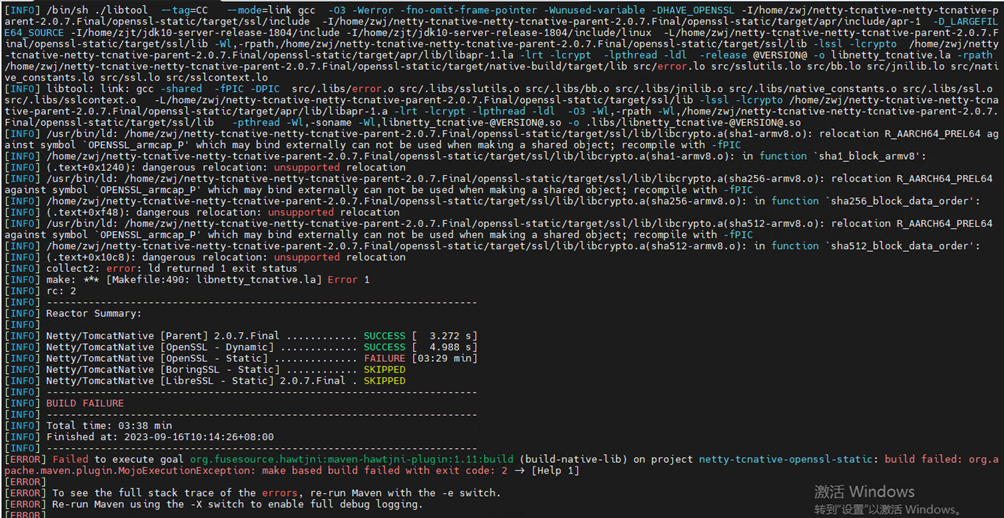Click the 激活 Windows activation watermark
Image resolution: width=1004 pixels, height=518 pixels.
pyautogui.click(x=864, y=492)
